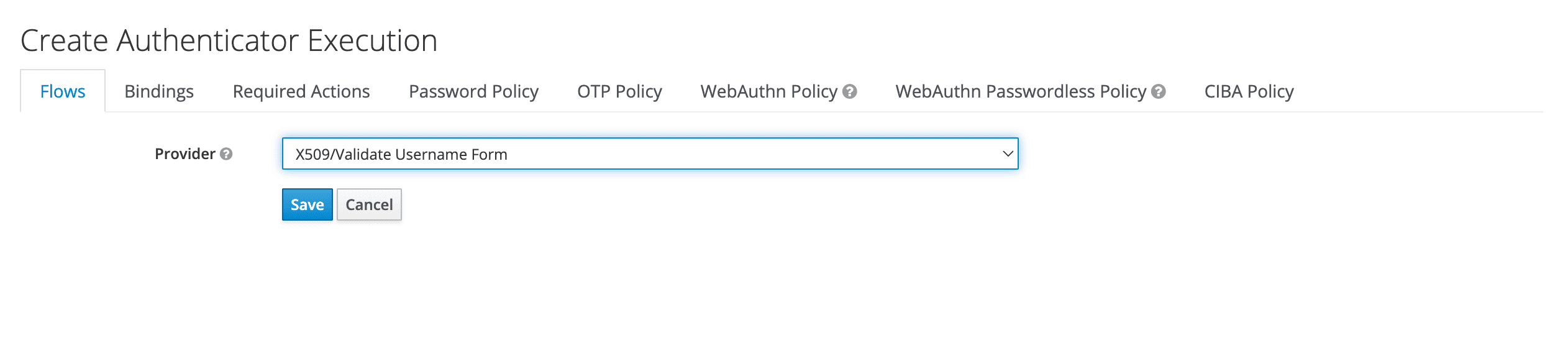The height and width of the screenshot is (358, 1568).
Task: Click the Create Authenticator Execution heading
Action: 229,40
